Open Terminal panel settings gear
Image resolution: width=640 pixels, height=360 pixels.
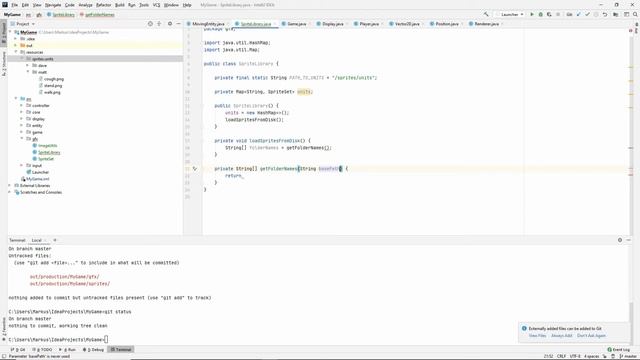(620, 240)
